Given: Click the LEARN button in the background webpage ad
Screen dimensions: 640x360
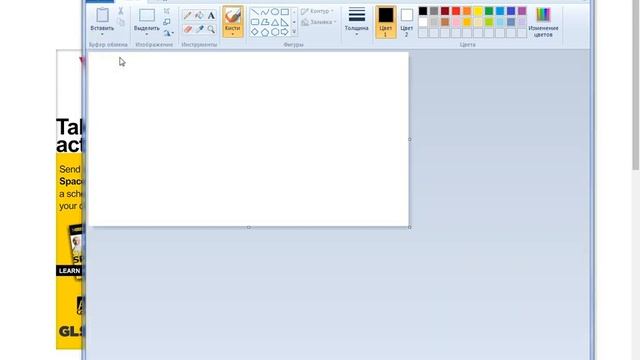Looking at the screenshot, I should [x=69, y=271].
